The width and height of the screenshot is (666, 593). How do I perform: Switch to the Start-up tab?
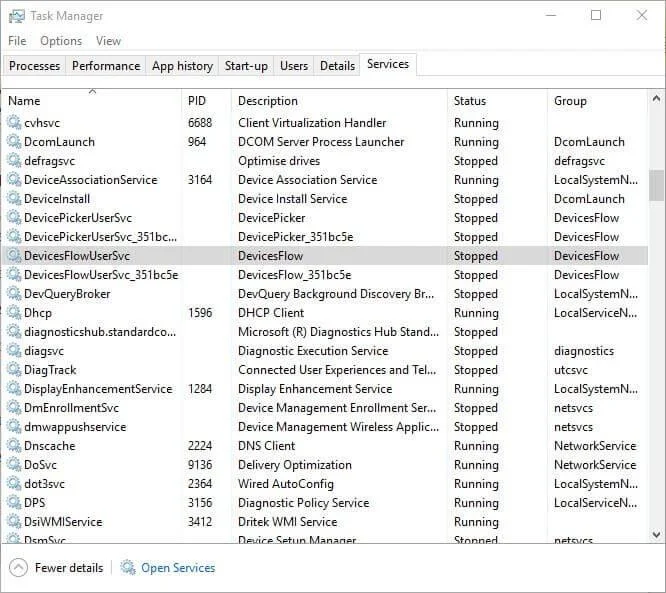246,66
